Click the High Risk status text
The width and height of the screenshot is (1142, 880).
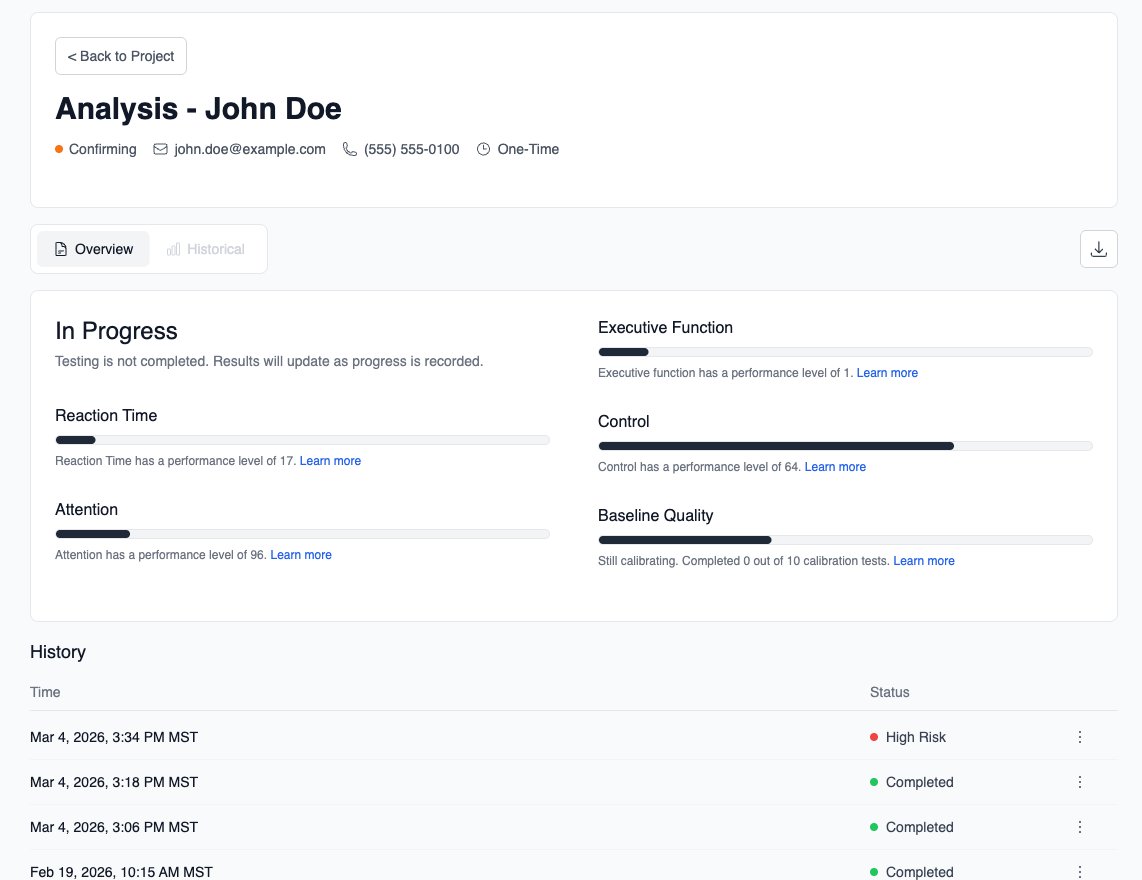click(x=915, y=737)
